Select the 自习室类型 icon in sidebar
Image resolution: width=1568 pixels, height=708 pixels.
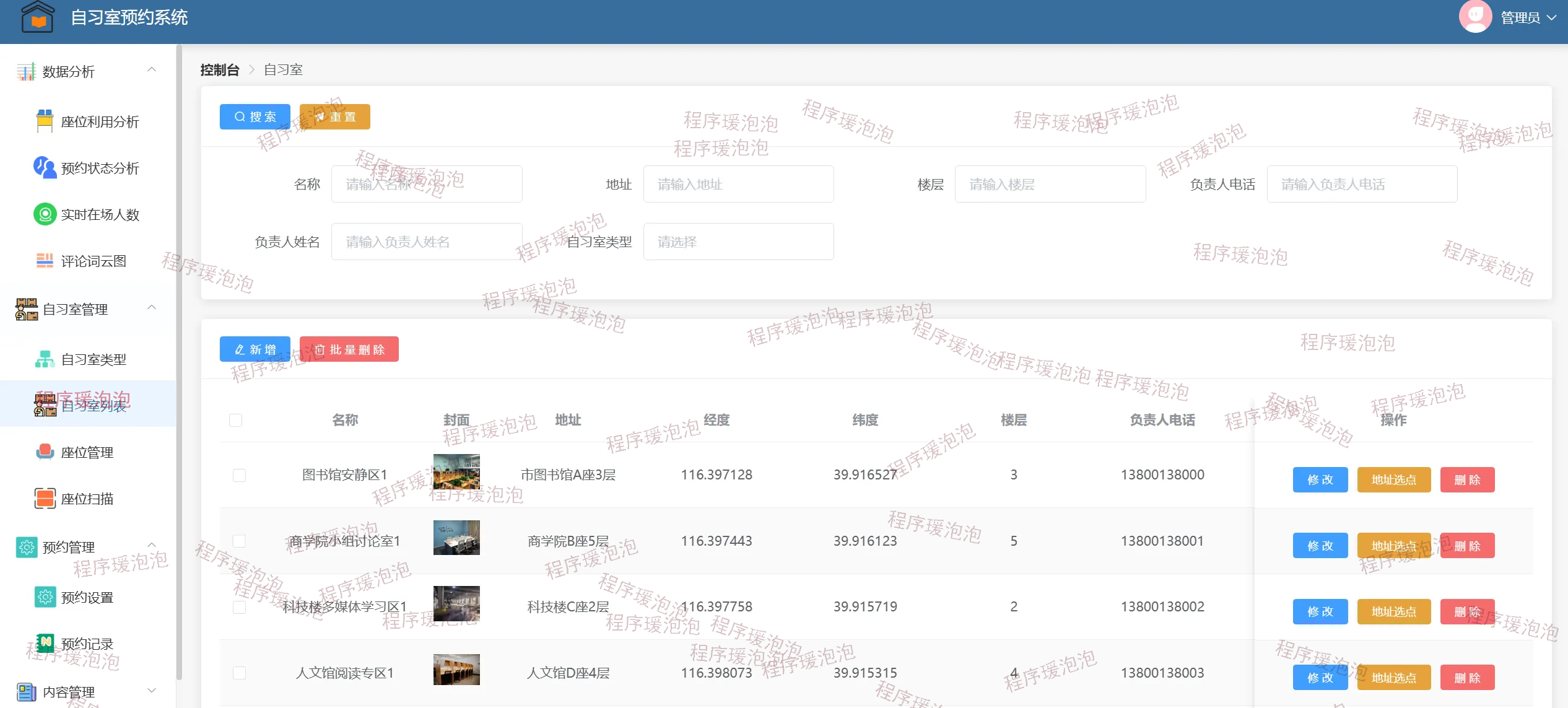(x=45, y=359)
